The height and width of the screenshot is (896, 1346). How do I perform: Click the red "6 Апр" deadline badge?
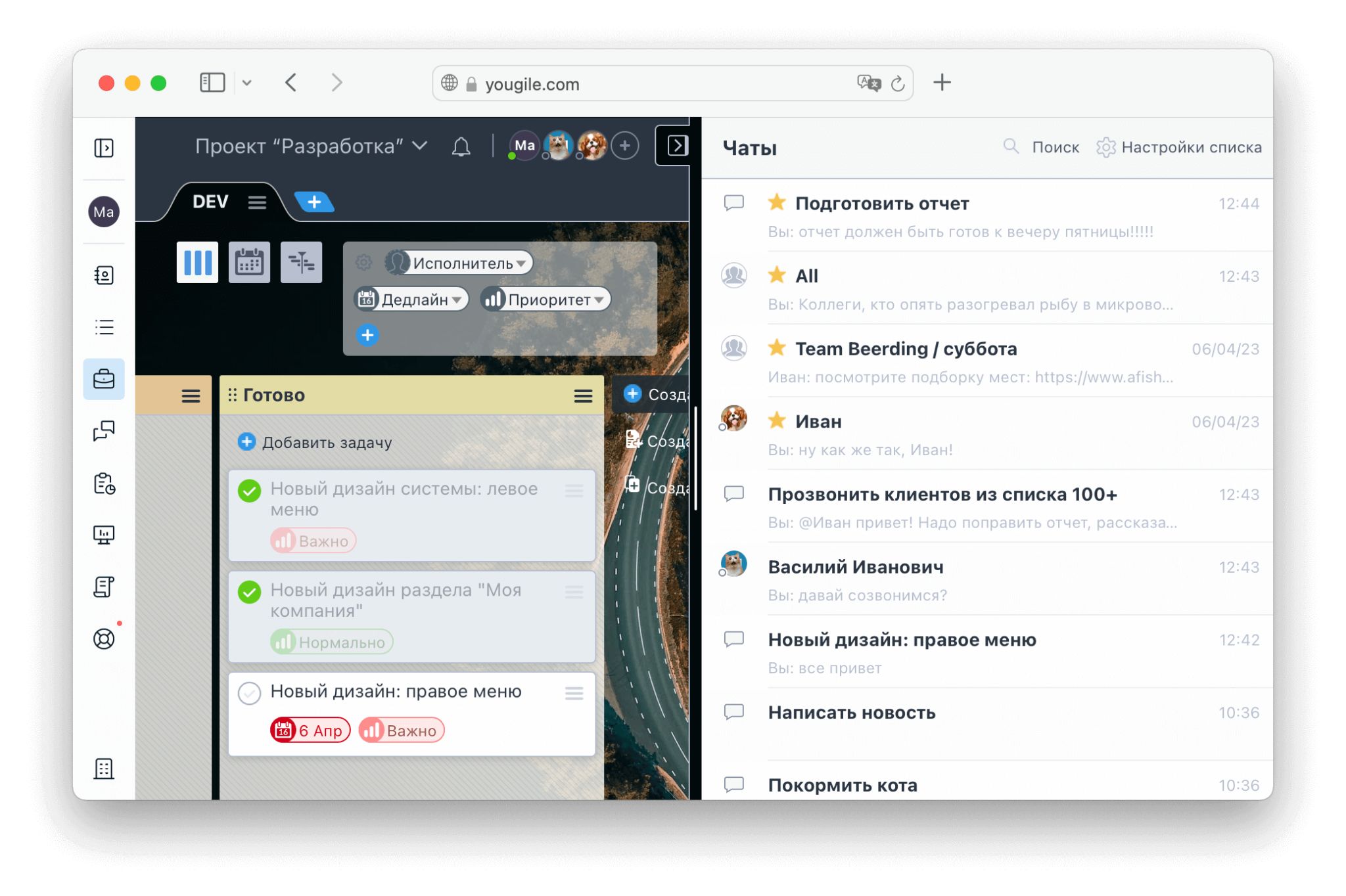310,730
